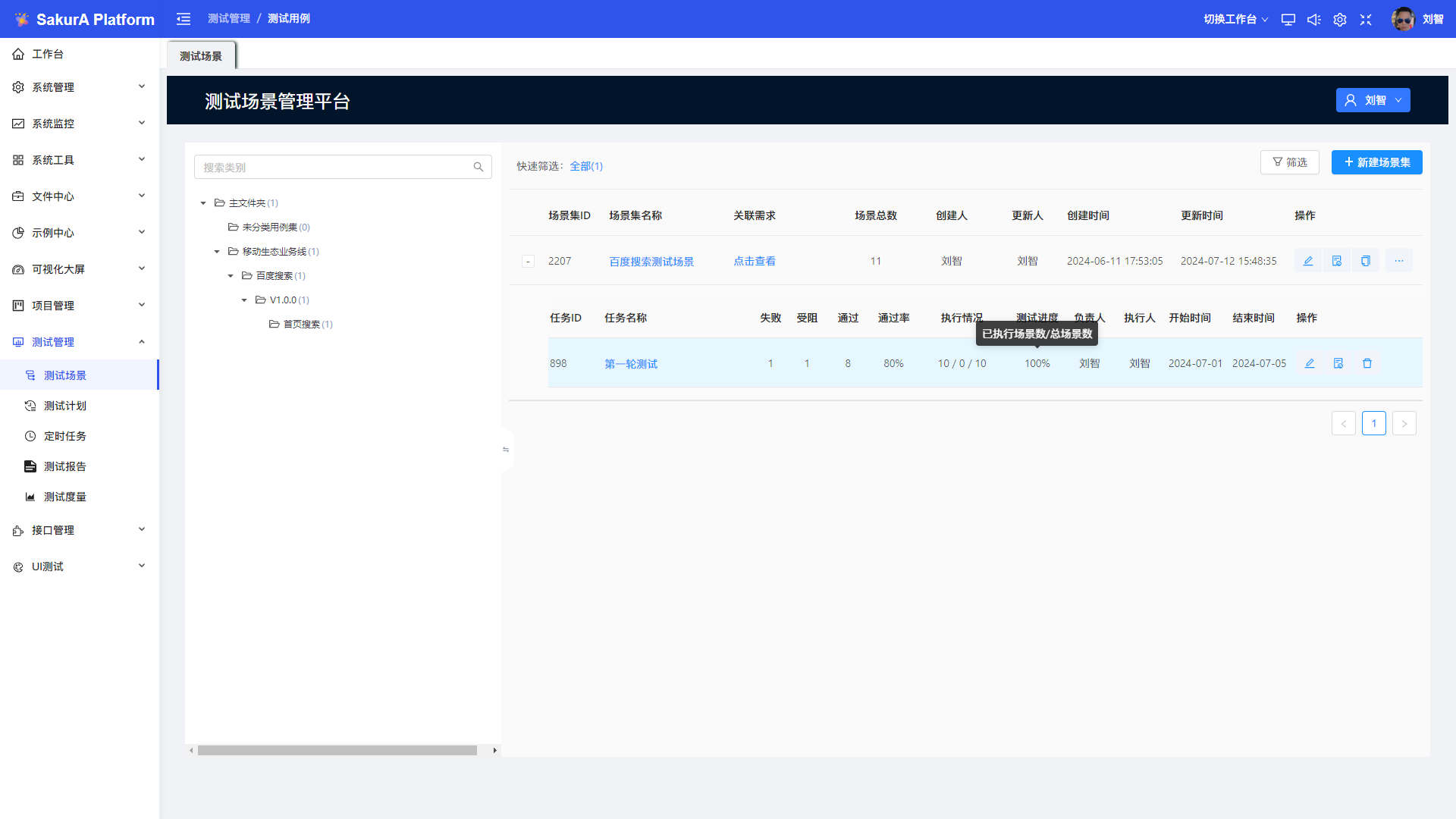Open 百度搜索测试场景 link

651,262
